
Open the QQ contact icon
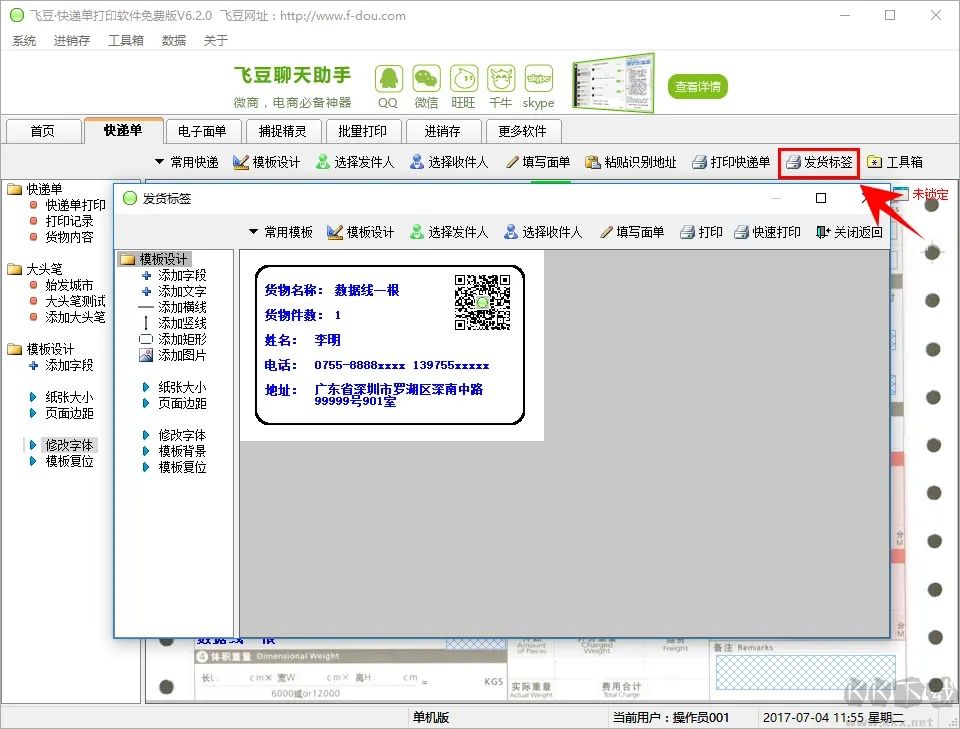[x=388, y=79]
